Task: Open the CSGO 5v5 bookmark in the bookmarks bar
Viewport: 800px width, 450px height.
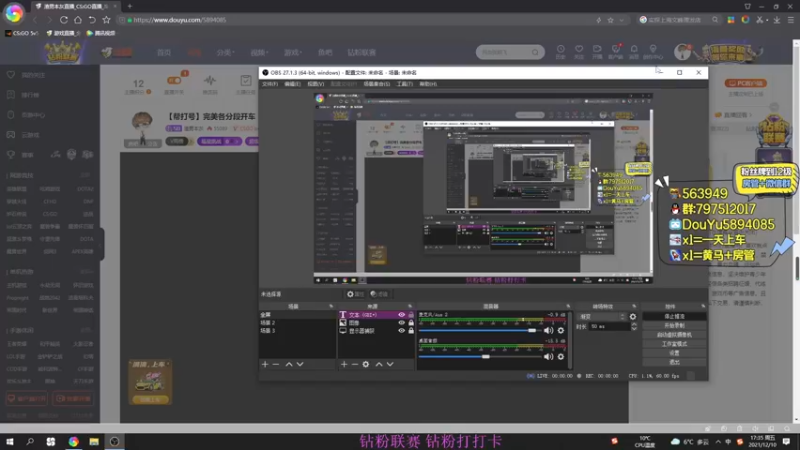Action: click(22, 33)
